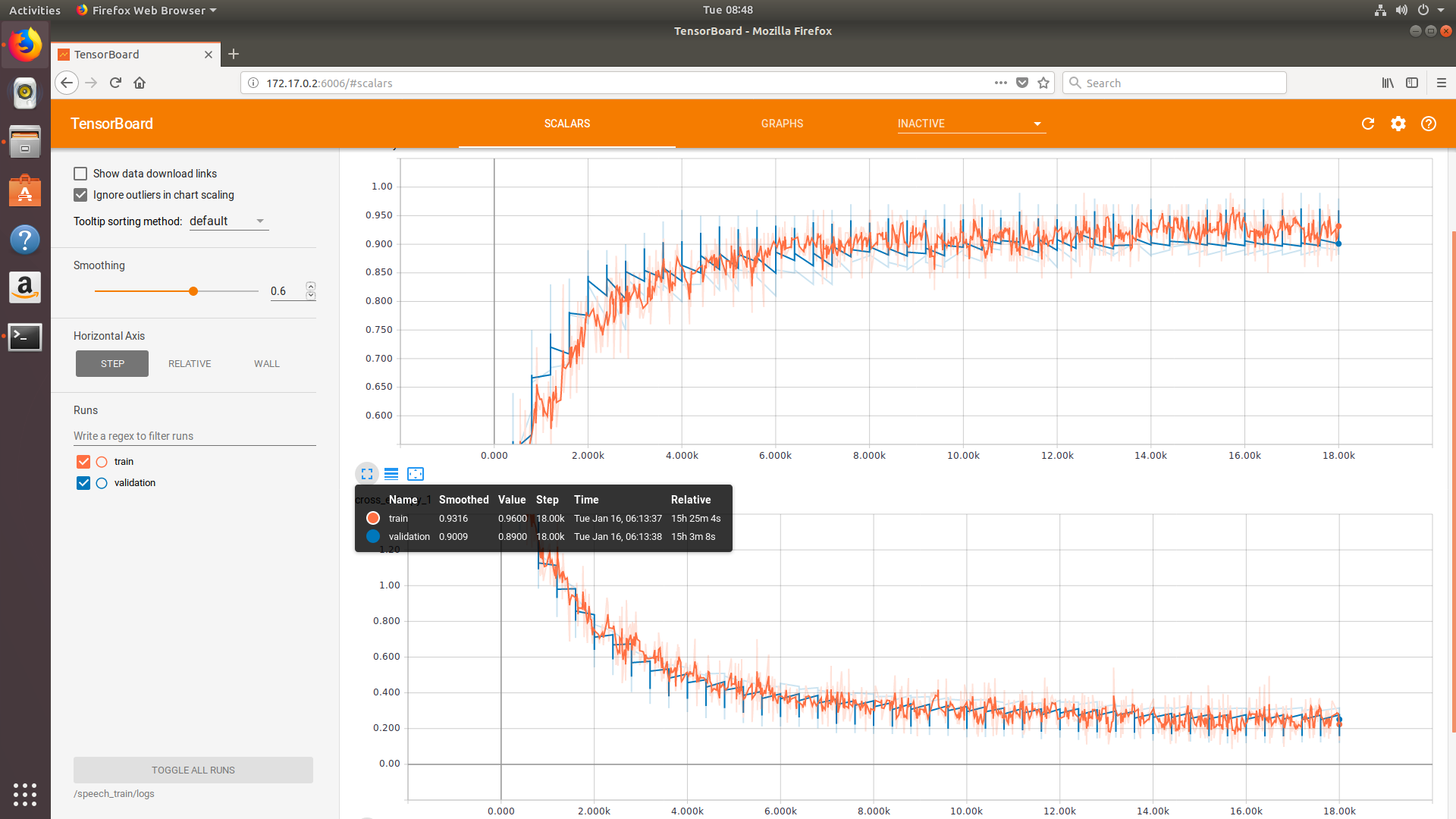Uncheck Ignore outliers in chart scaling

80,195
